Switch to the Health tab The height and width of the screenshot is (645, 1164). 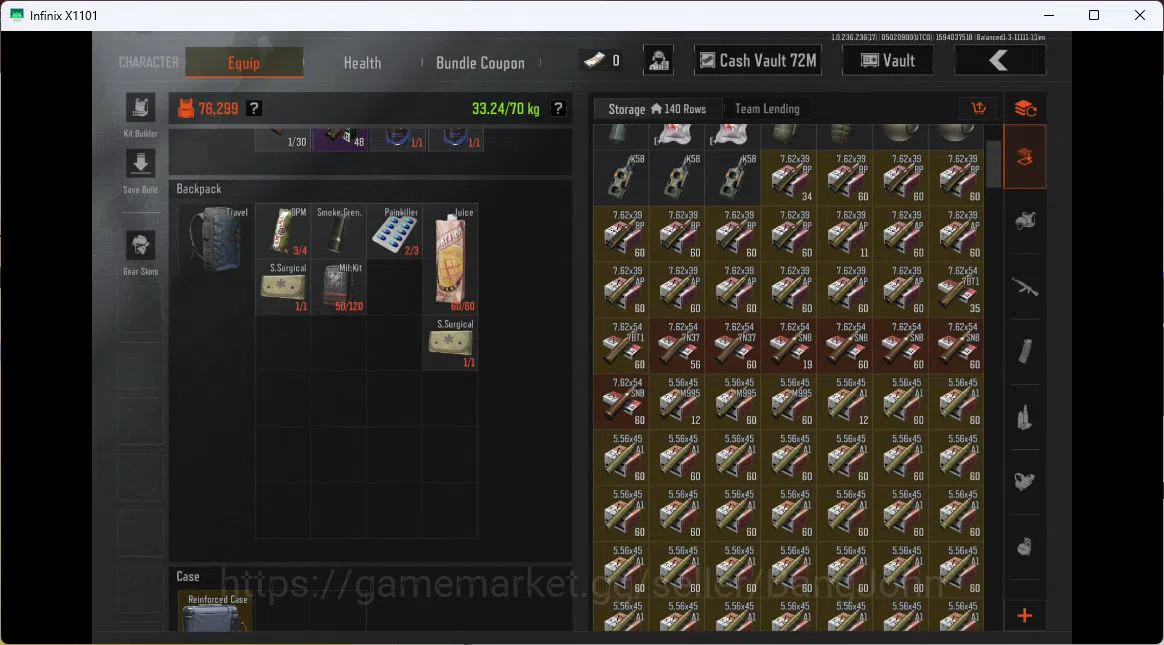pyautogui.click(x=362, y=63)
